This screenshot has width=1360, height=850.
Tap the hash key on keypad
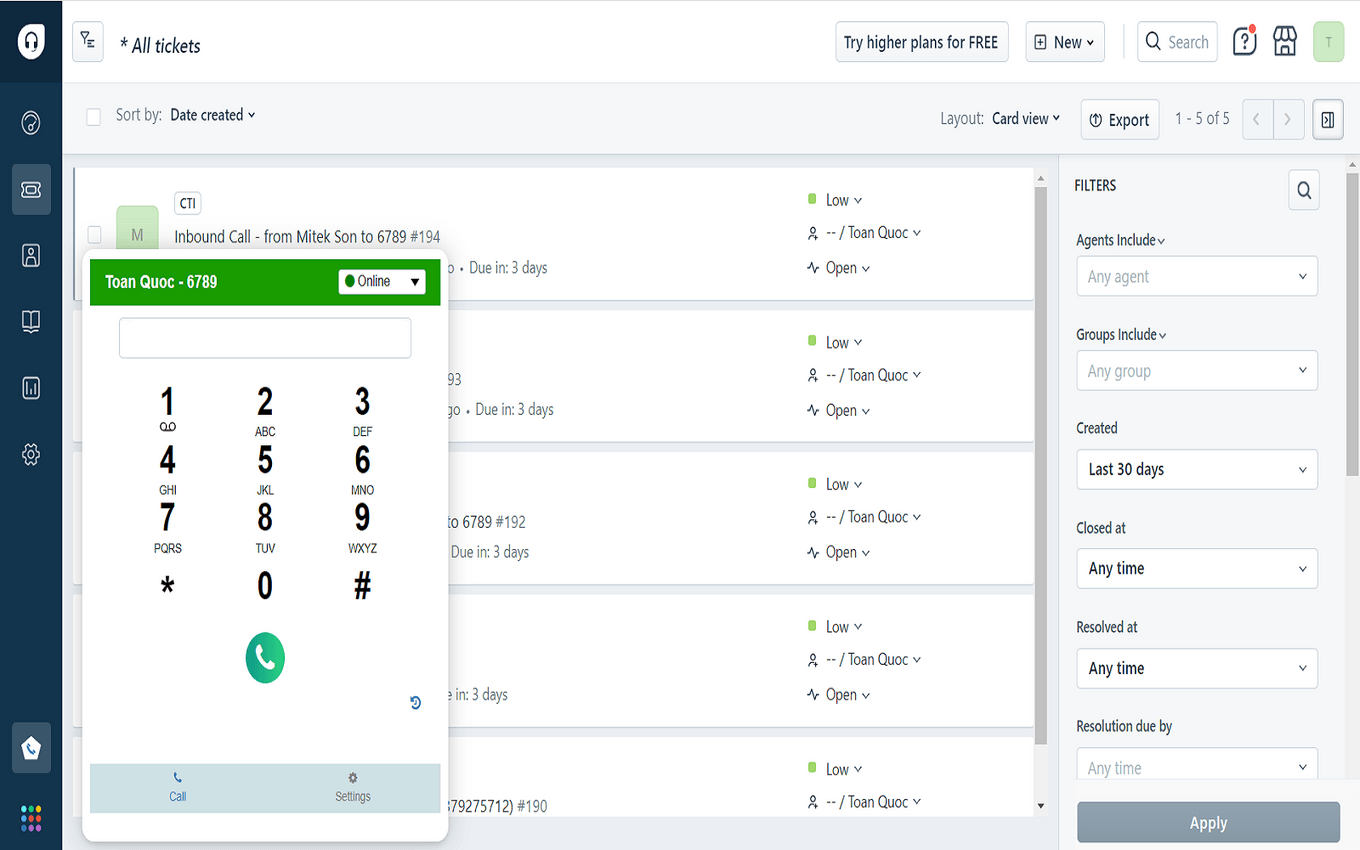(362, 586)
